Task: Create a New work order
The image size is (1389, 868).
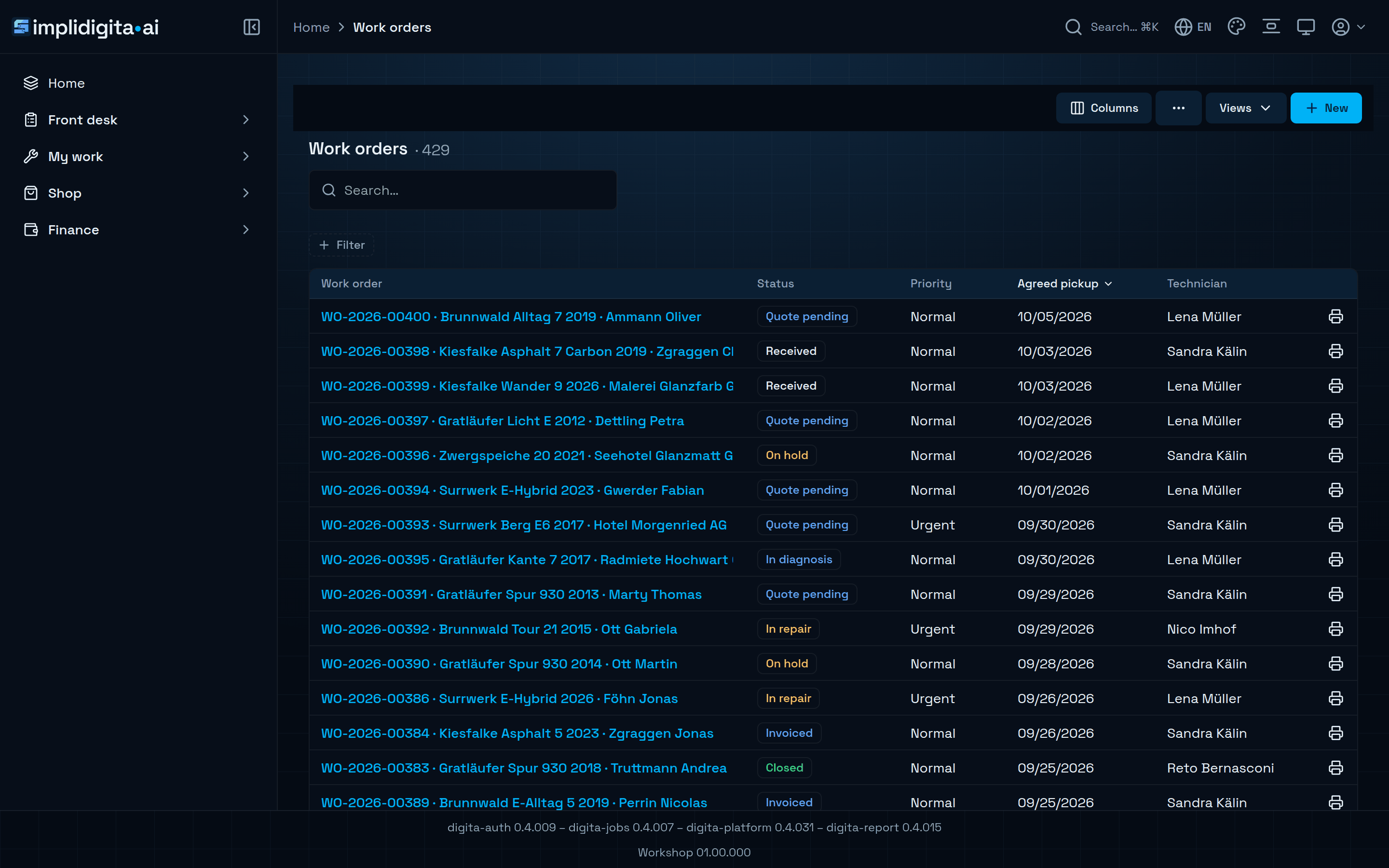Action: click(1326, 108)
